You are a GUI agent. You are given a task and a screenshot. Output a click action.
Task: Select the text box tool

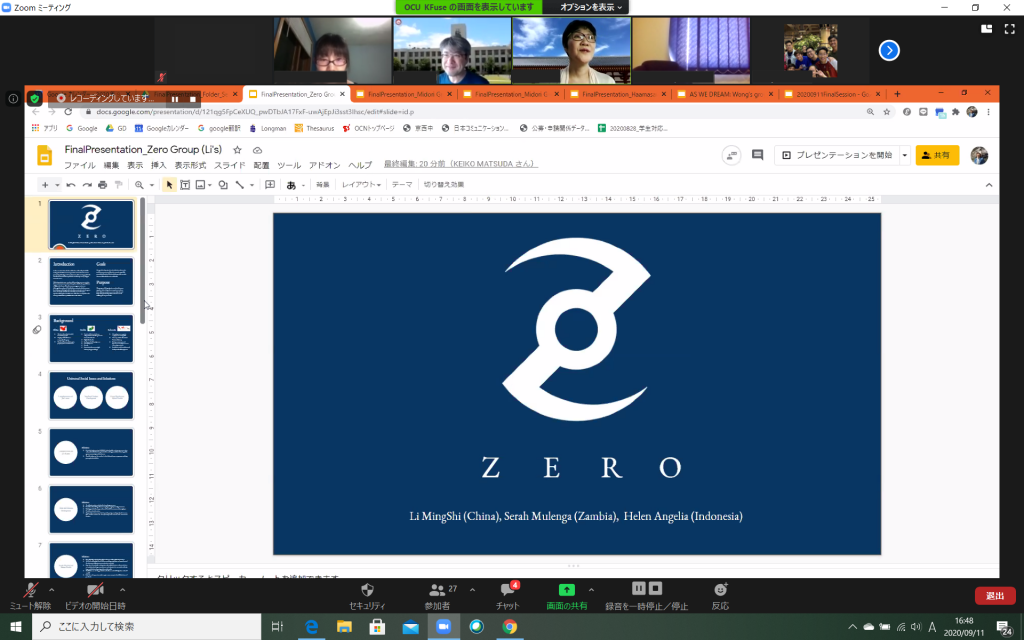[x=184, y=185]
